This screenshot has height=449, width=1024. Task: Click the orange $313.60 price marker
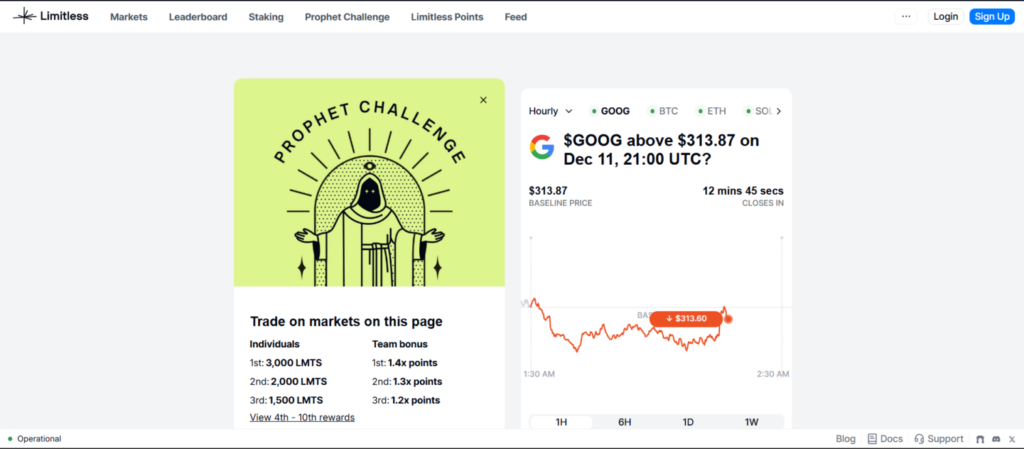(686, 319)
